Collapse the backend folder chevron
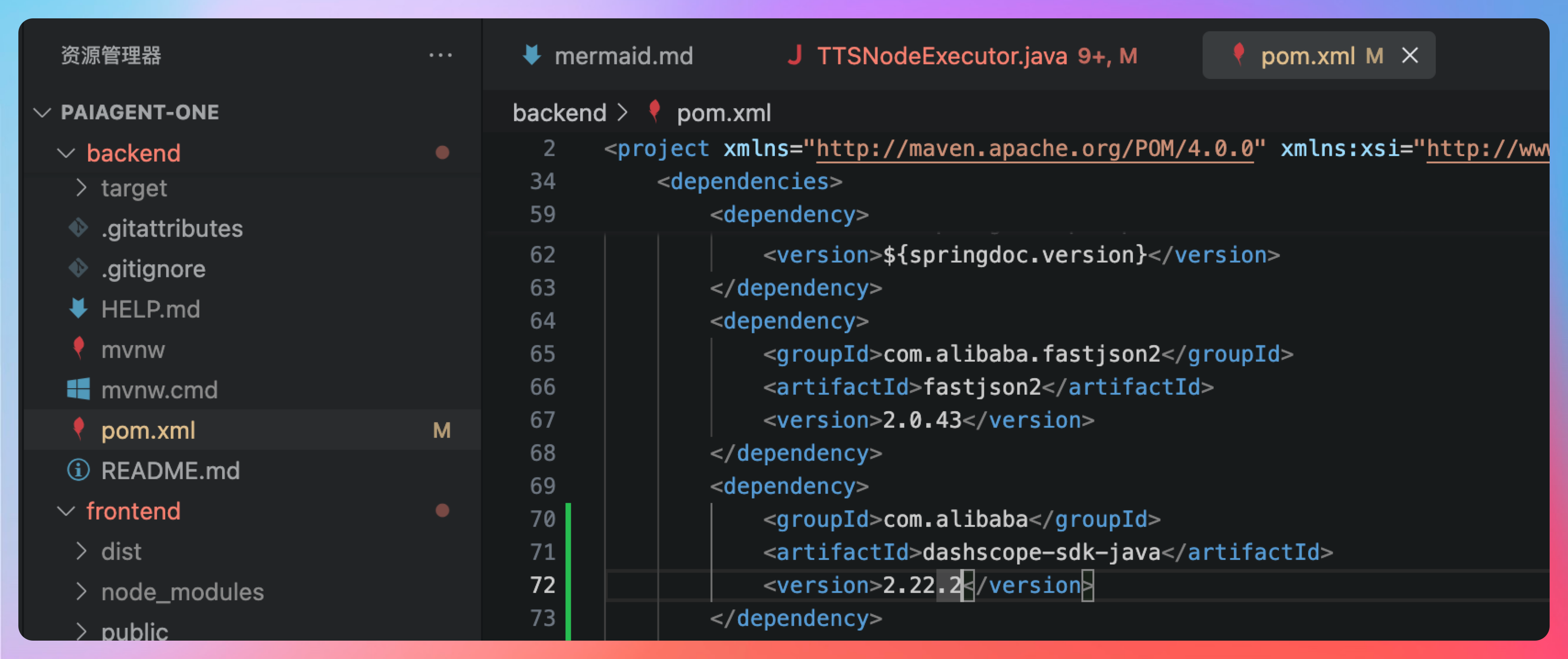The image size is (1568, 659). [66, 153]
